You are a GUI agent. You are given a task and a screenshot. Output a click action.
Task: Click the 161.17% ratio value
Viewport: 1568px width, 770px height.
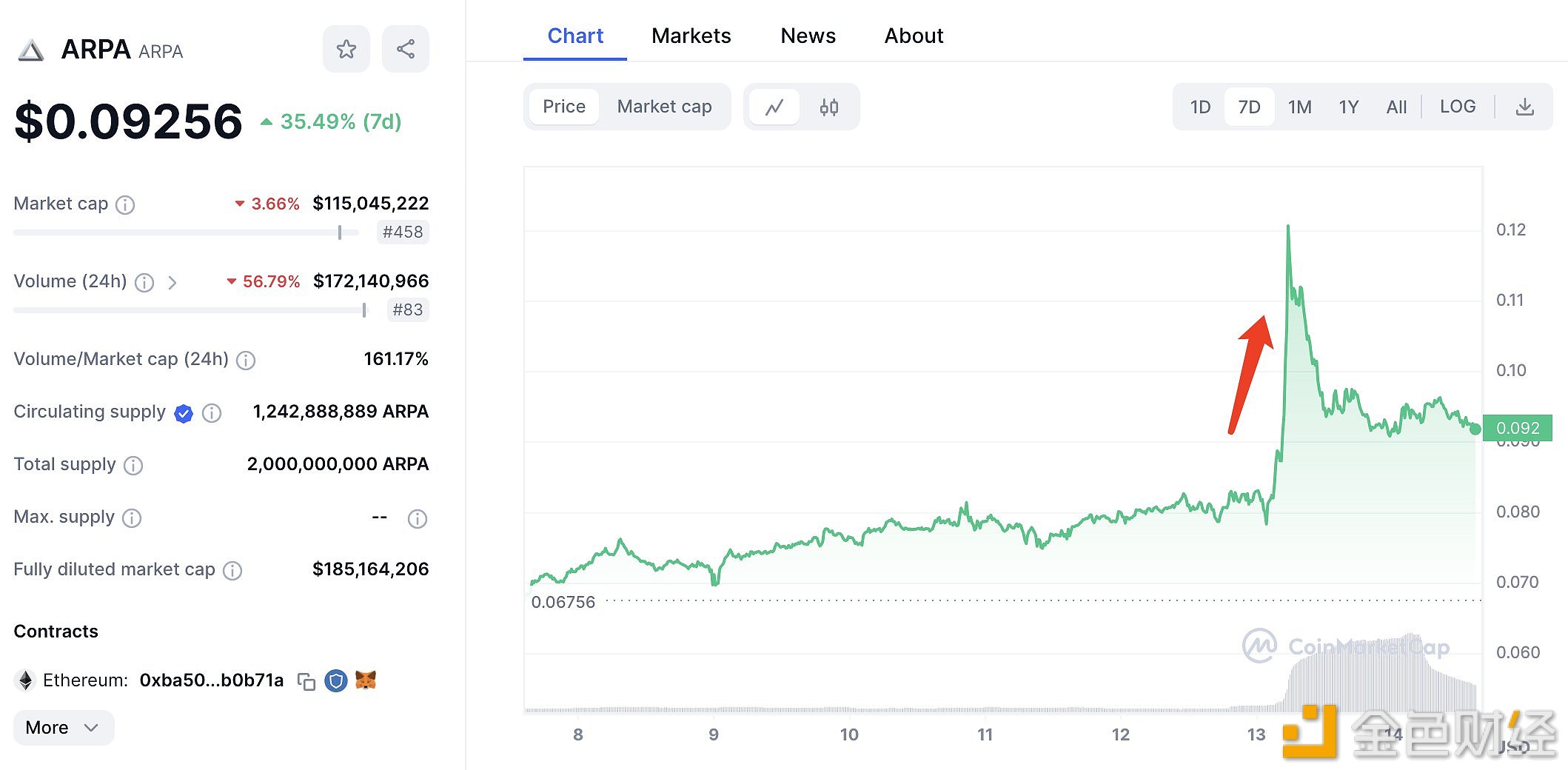396,359
